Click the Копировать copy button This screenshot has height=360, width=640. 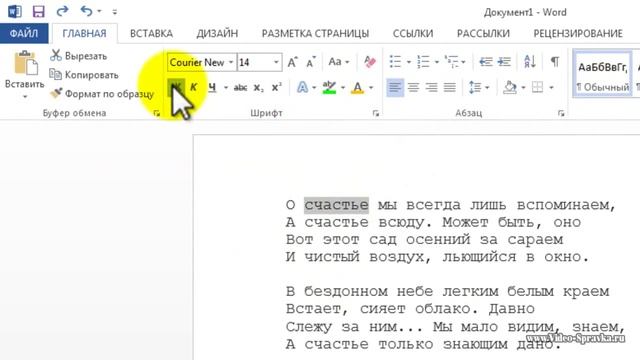pyautogui.click(x=84, y=75)
